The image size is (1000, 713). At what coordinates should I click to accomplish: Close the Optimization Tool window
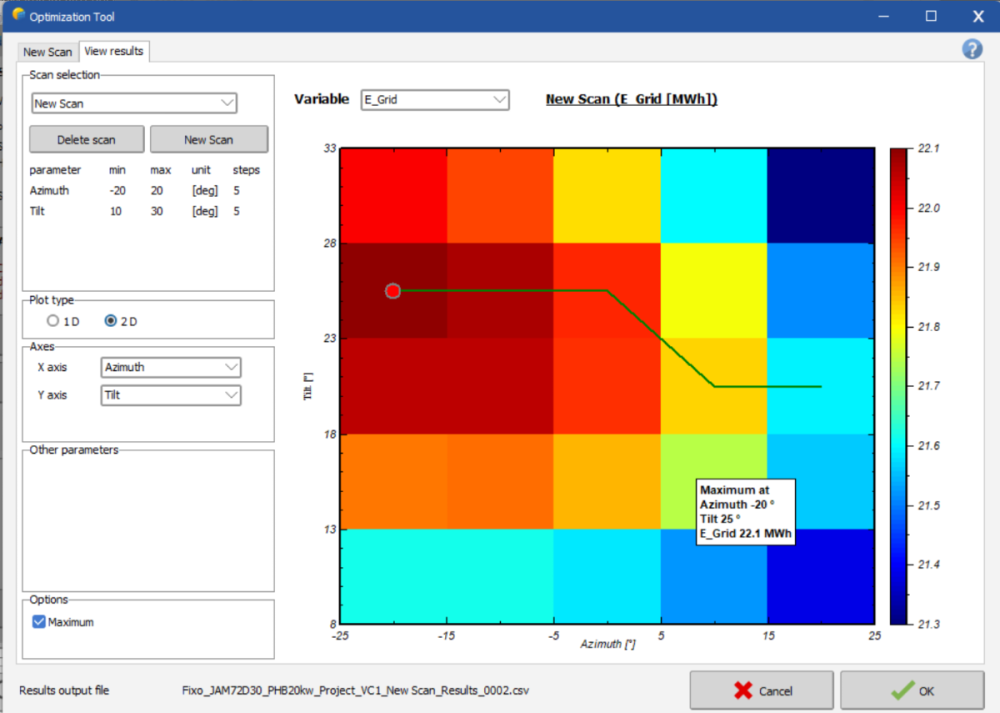click(x=977, y=16)
